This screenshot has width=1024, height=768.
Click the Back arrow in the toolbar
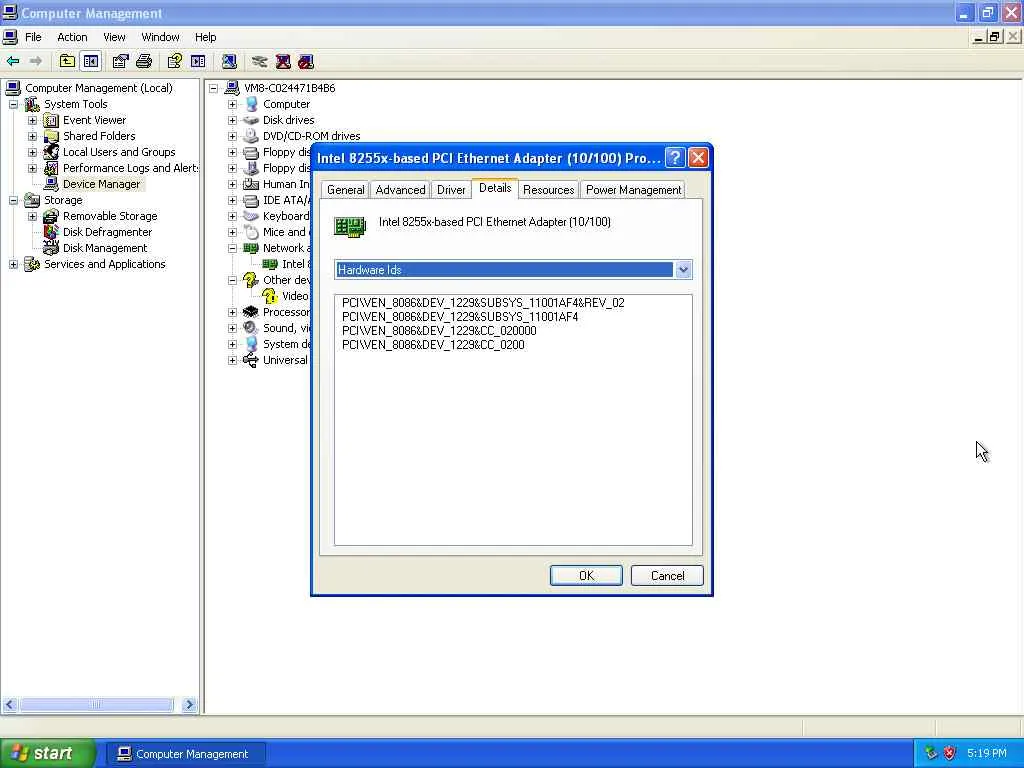pyautogui.click(x=12, y=61)
